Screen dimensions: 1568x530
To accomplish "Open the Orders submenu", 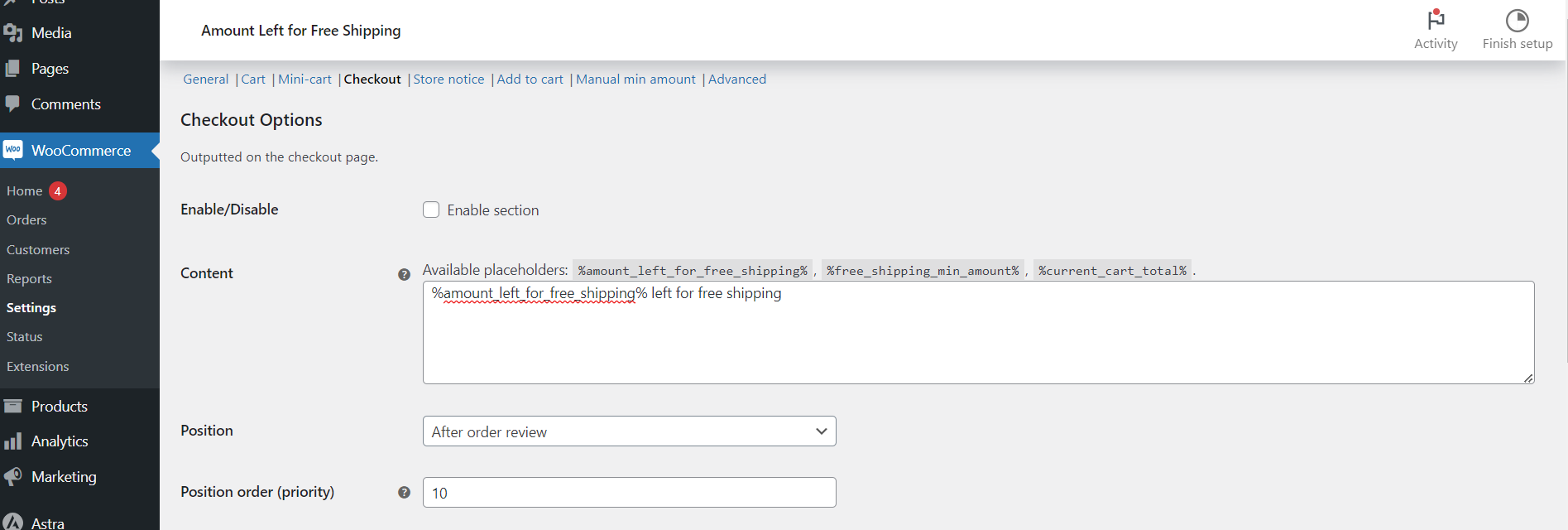I will point(26,220).
